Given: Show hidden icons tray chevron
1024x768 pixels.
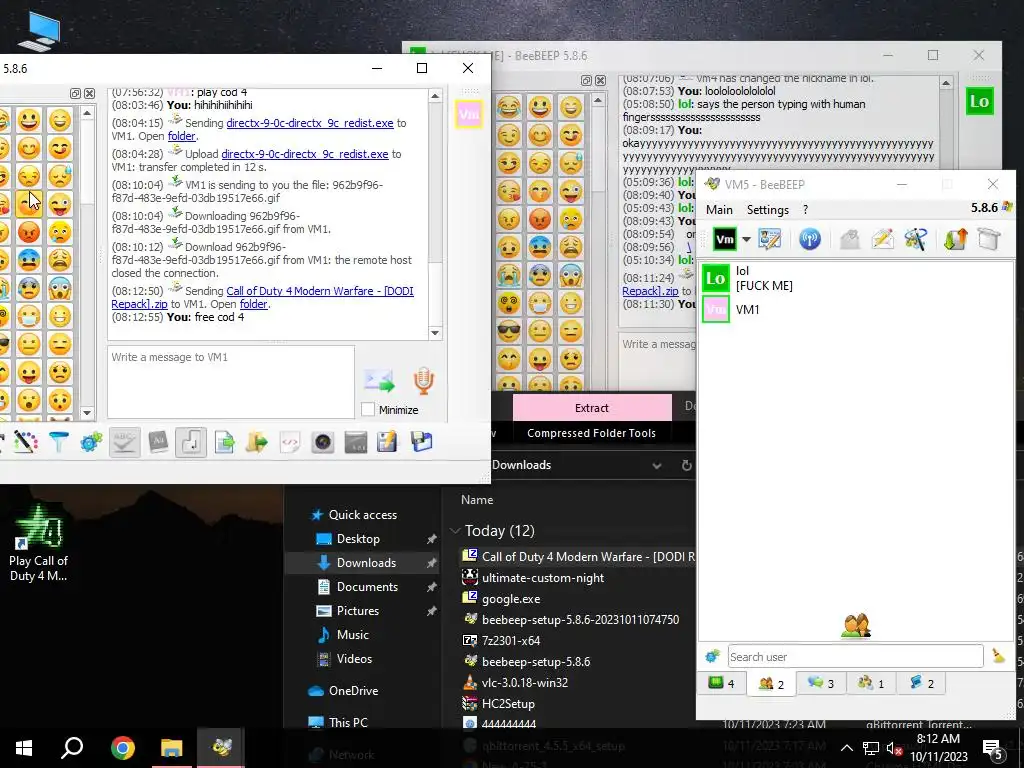Looking at the screenshot, I should tap(846, 748).
